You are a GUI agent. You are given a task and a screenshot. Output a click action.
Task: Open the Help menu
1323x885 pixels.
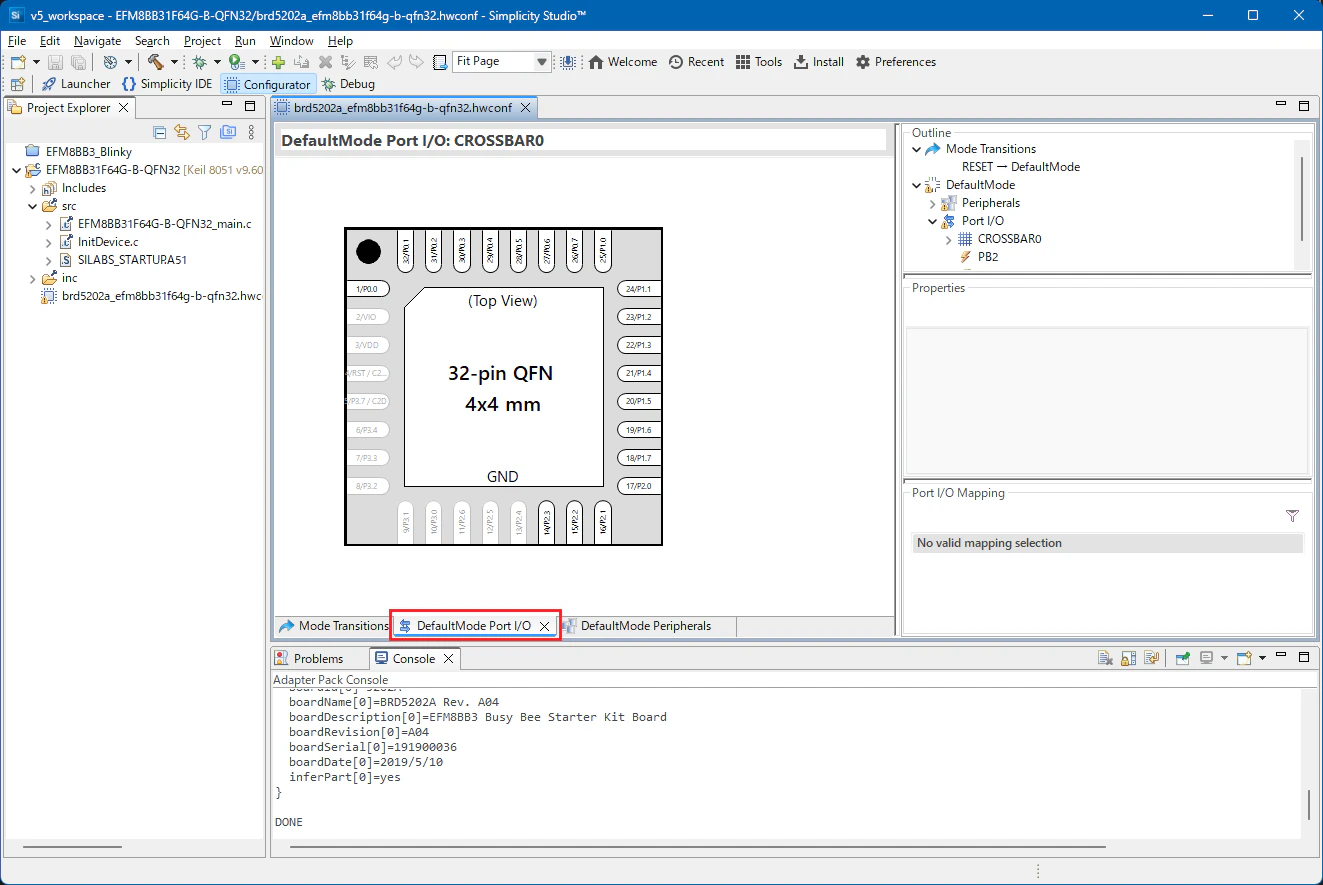pyautogui.click(x=340, y=41)
